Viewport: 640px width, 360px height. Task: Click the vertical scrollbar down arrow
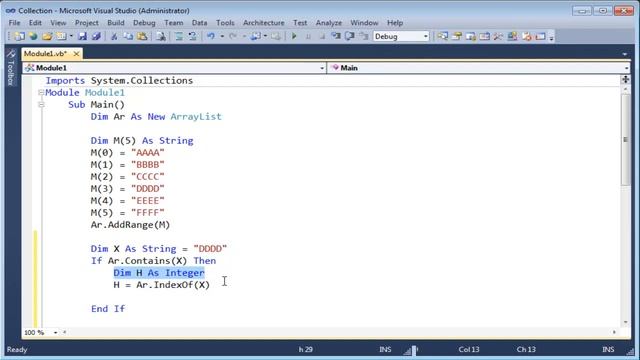(626, 322)
